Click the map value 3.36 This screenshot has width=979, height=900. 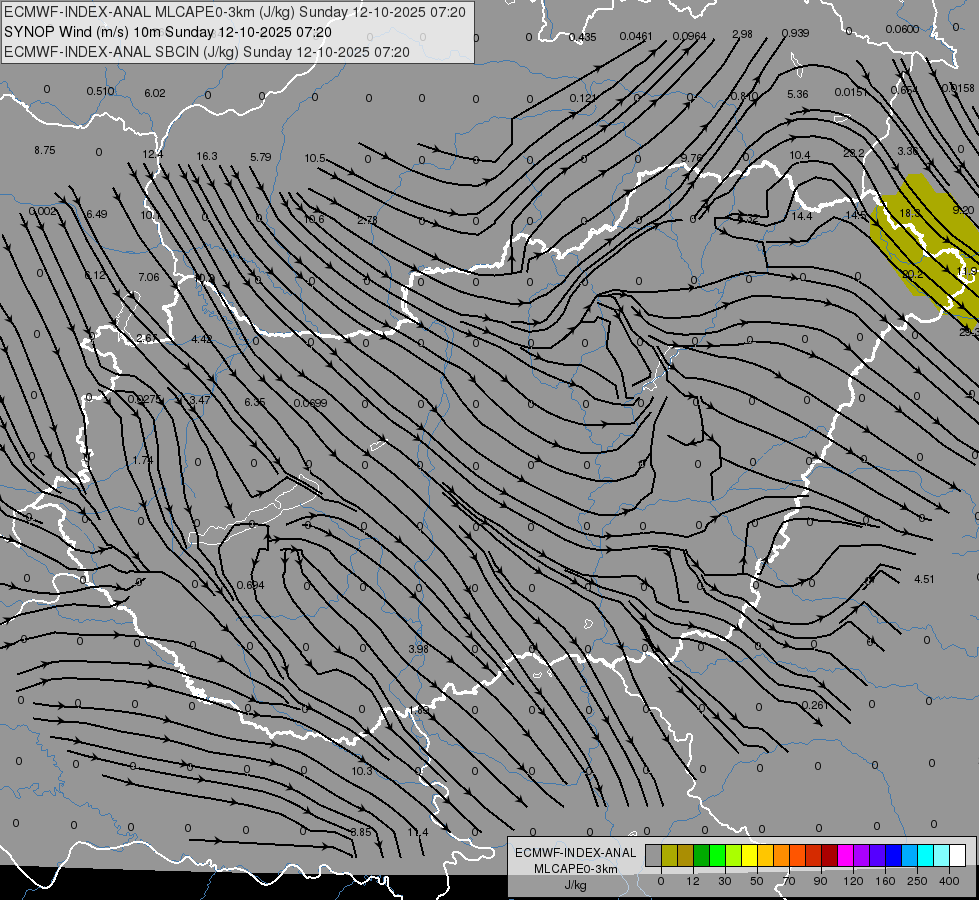(908, 151)
